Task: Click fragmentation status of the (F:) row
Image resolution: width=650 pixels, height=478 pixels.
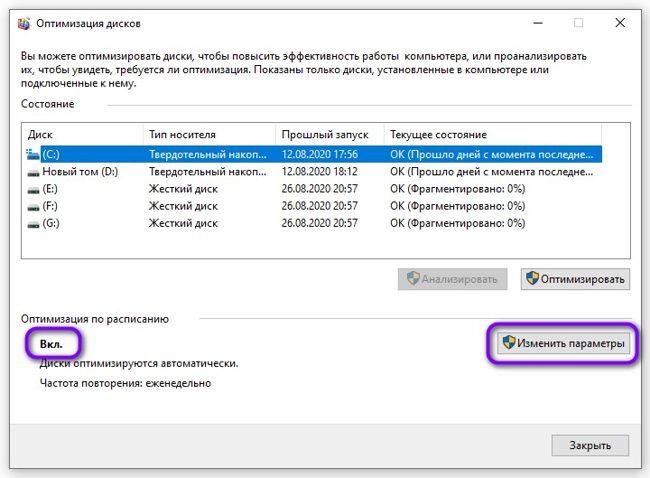Action: pos(458,206)
